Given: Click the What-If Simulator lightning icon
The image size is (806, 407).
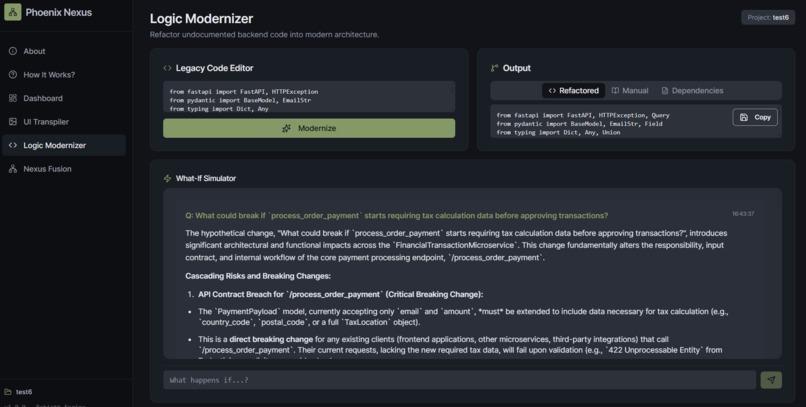Looking at the screenshot, I should (167, 178).
